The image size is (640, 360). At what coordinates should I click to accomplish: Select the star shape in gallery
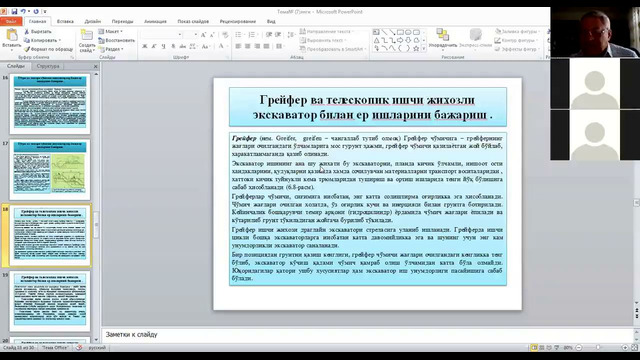pos(416,49)
